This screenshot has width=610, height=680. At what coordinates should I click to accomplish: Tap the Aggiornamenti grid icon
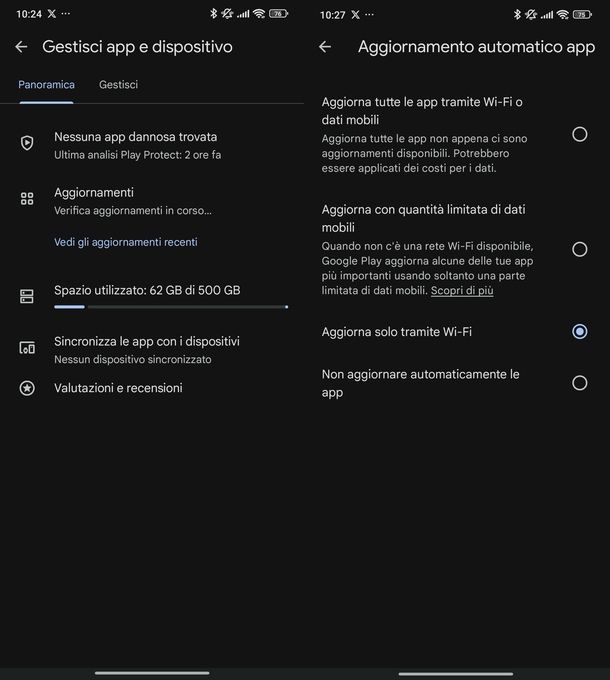(x=27, y=199)
